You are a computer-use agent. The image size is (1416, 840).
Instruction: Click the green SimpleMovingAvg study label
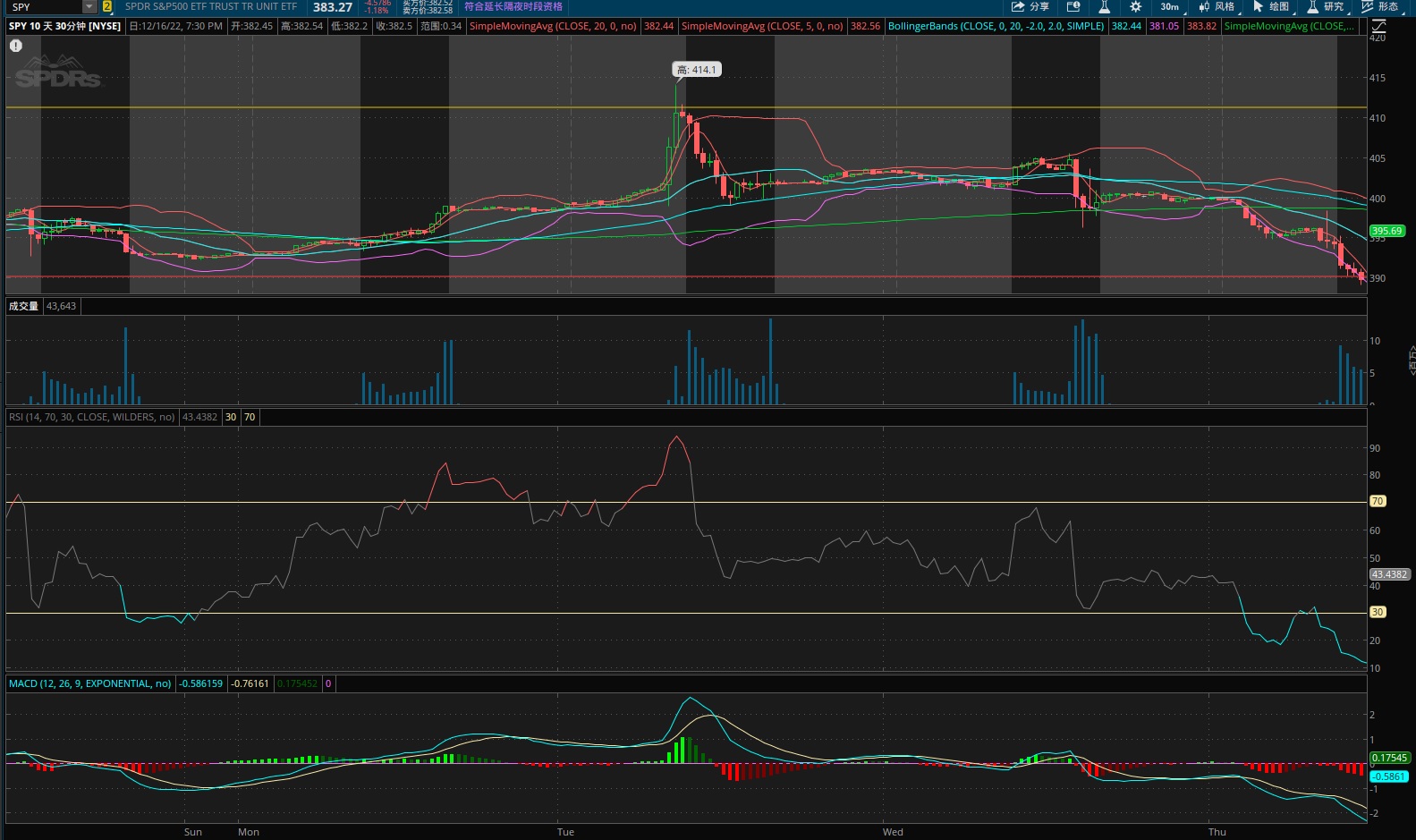[1289, 26]
